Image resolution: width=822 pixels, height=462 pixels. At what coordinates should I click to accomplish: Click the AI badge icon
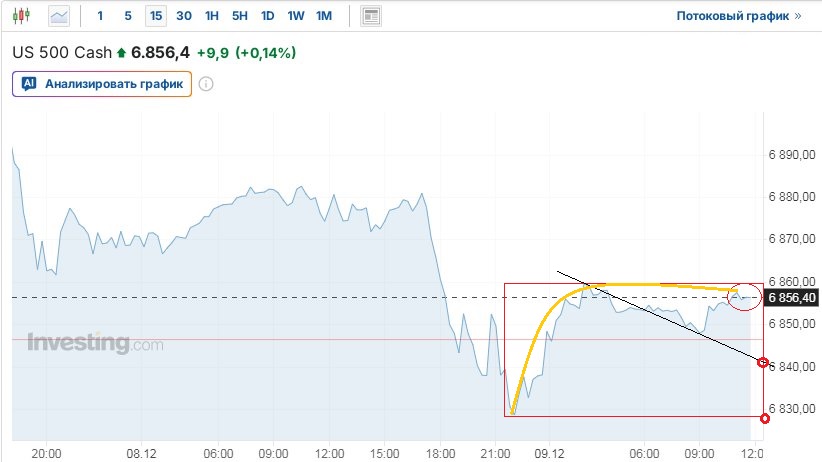point(29,84)
